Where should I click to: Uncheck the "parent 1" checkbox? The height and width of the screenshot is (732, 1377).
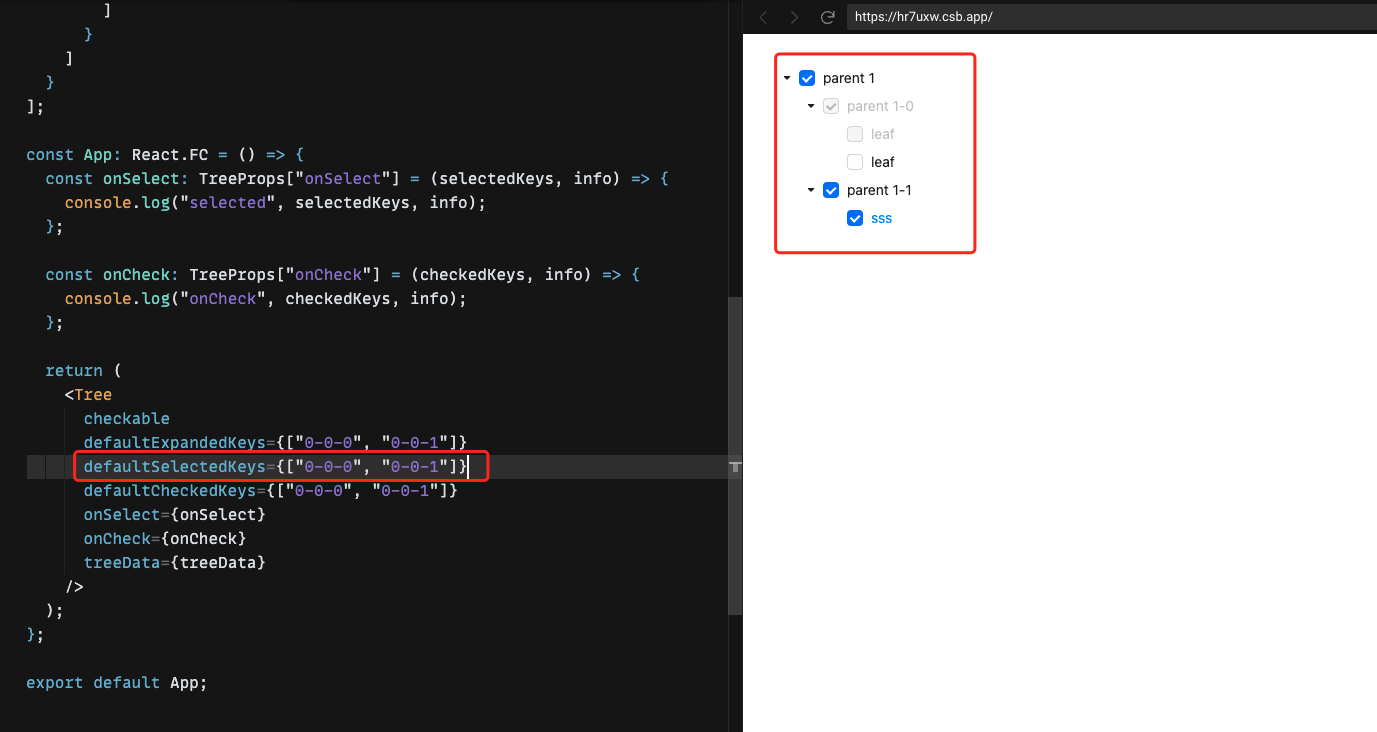[807, 78]
